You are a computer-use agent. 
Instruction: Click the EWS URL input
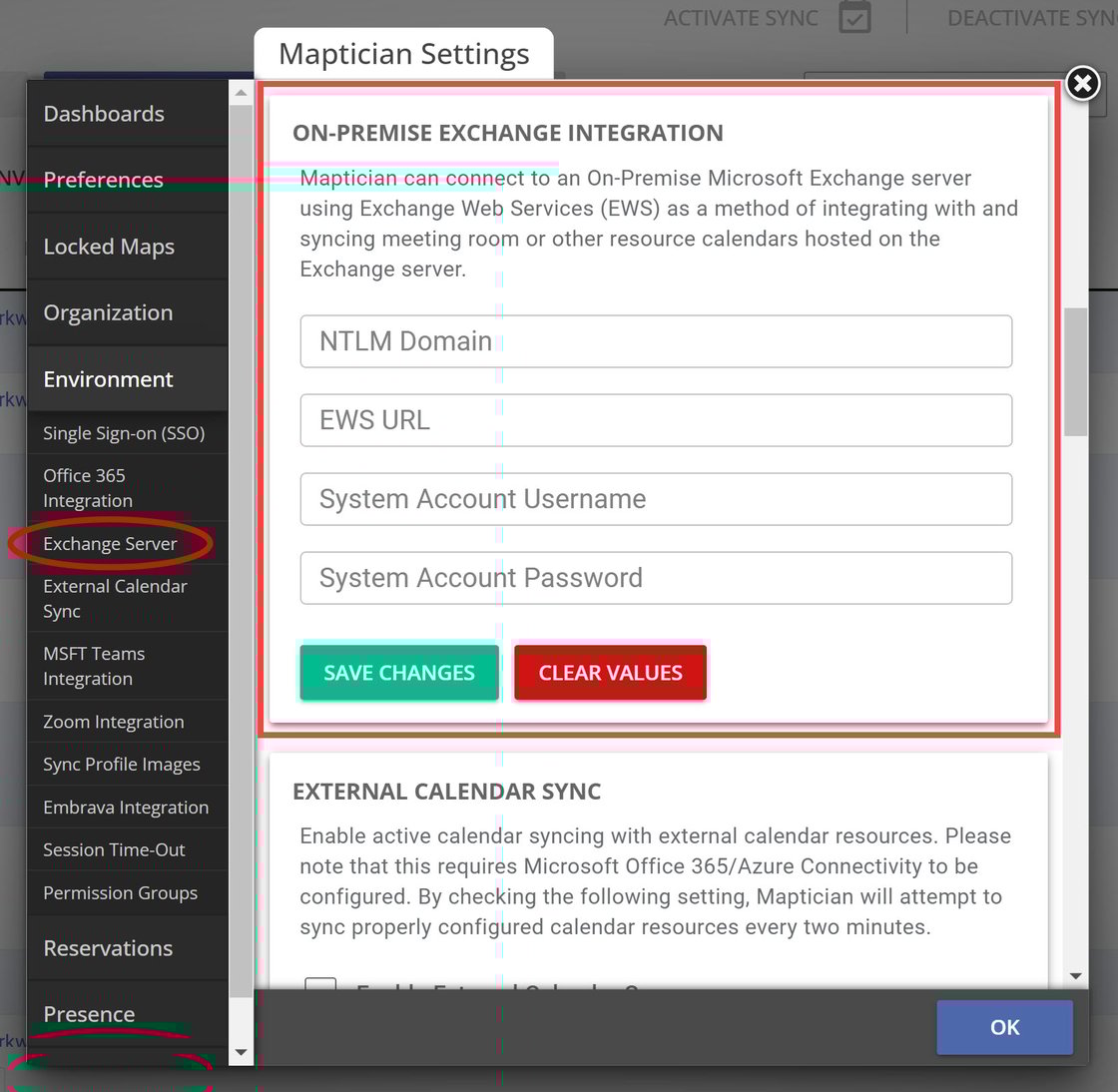click(x=656, y=420)
